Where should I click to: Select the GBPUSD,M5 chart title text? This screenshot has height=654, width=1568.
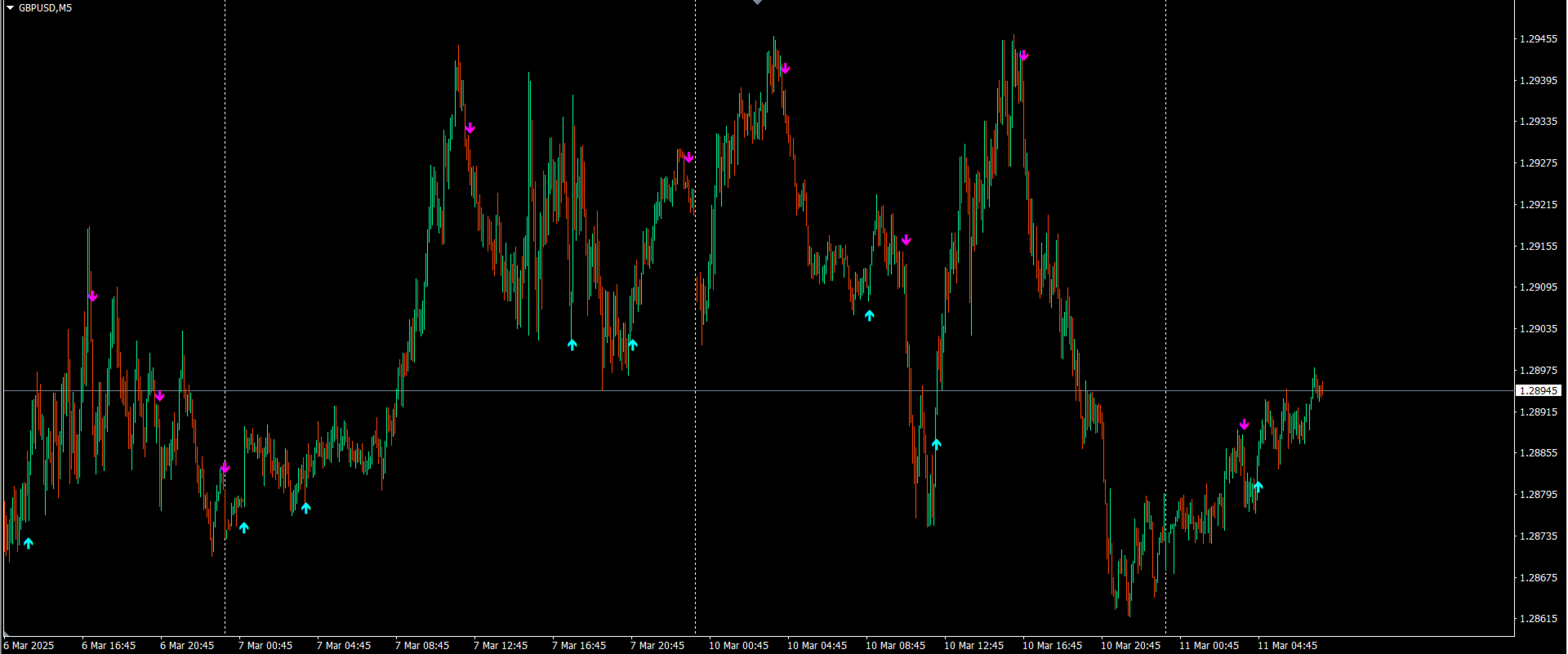45,8
